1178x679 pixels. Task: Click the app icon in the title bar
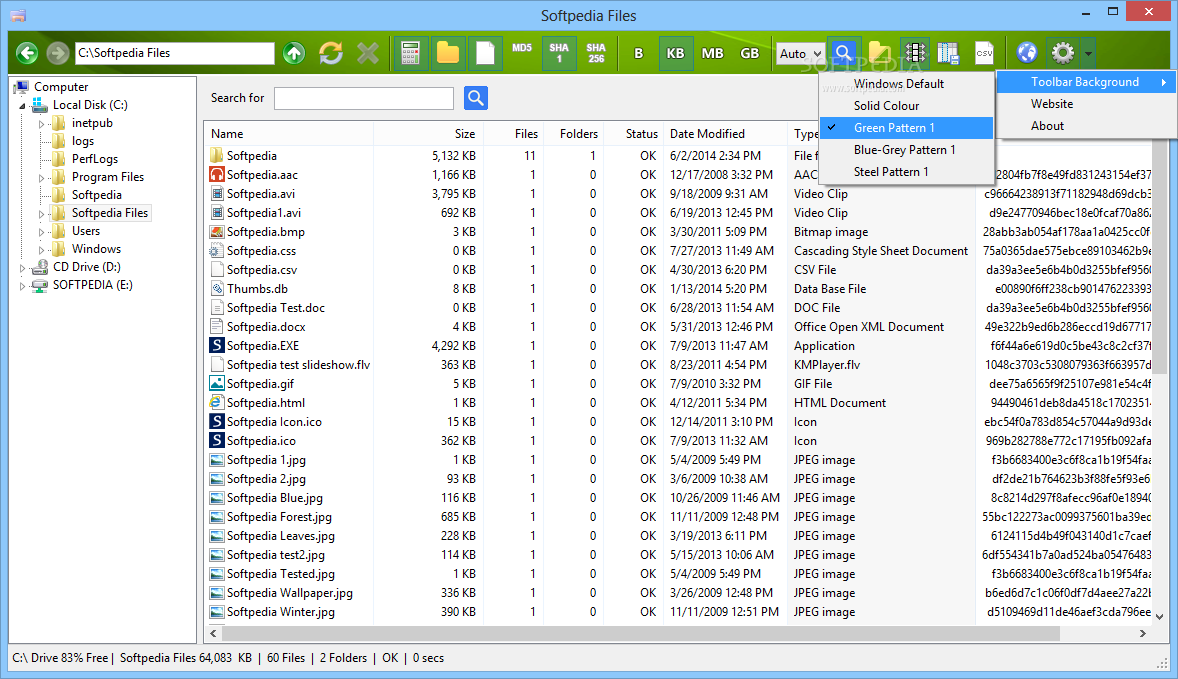coord(19,15)
